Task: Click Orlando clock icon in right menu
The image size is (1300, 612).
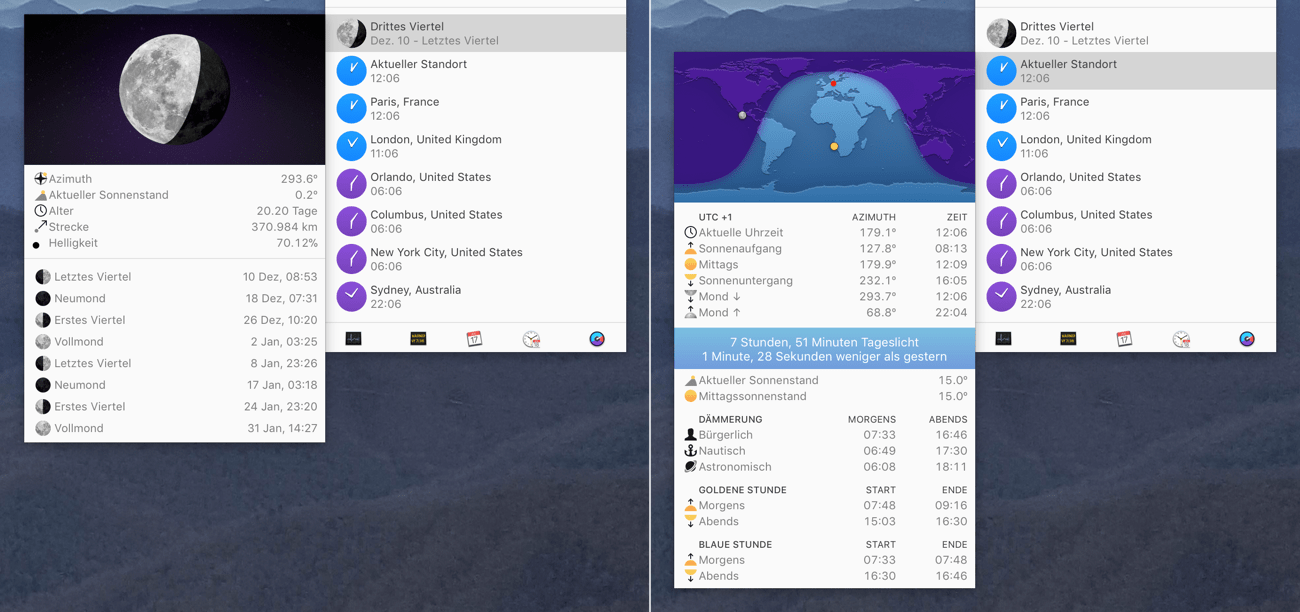Action: tap(1001, 184)
